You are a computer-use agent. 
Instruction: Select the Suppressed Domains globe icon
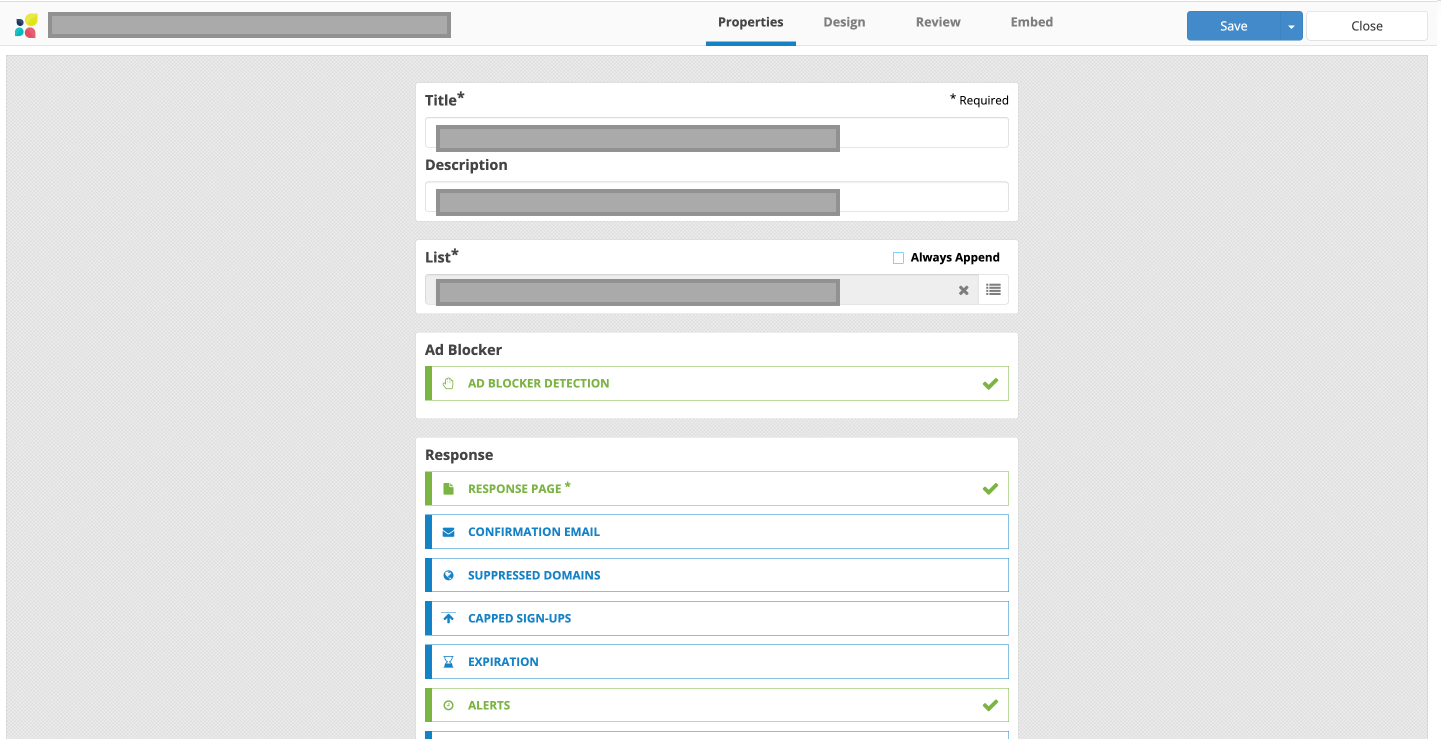(x=448, y=574)
